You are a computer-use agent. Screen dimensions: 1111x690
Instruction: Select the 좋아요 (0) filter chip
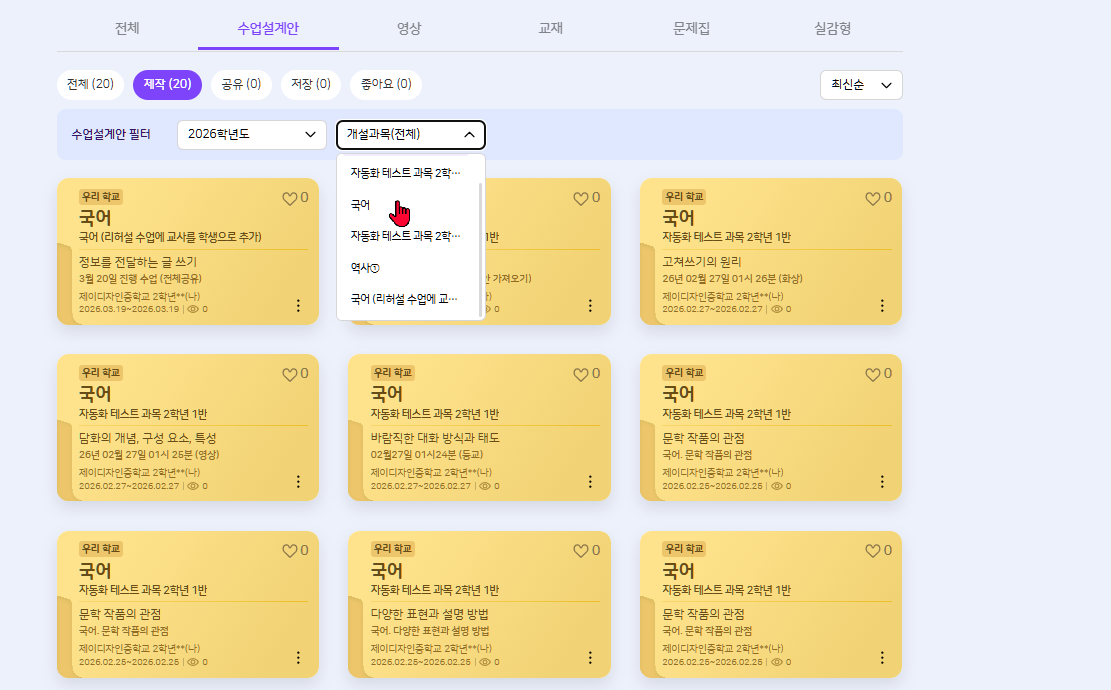(386, 84)
